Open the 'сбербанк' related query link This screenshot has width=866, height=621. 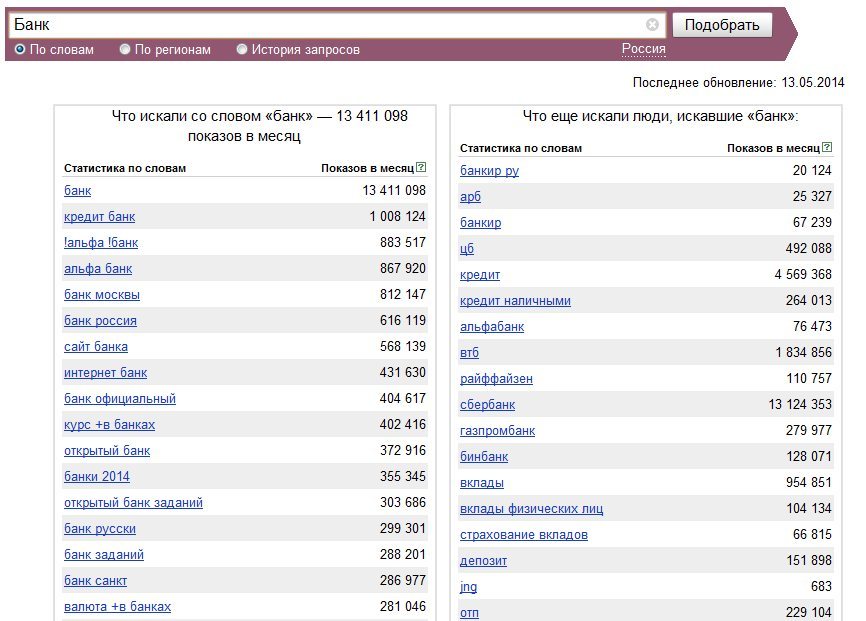[487, 405]
